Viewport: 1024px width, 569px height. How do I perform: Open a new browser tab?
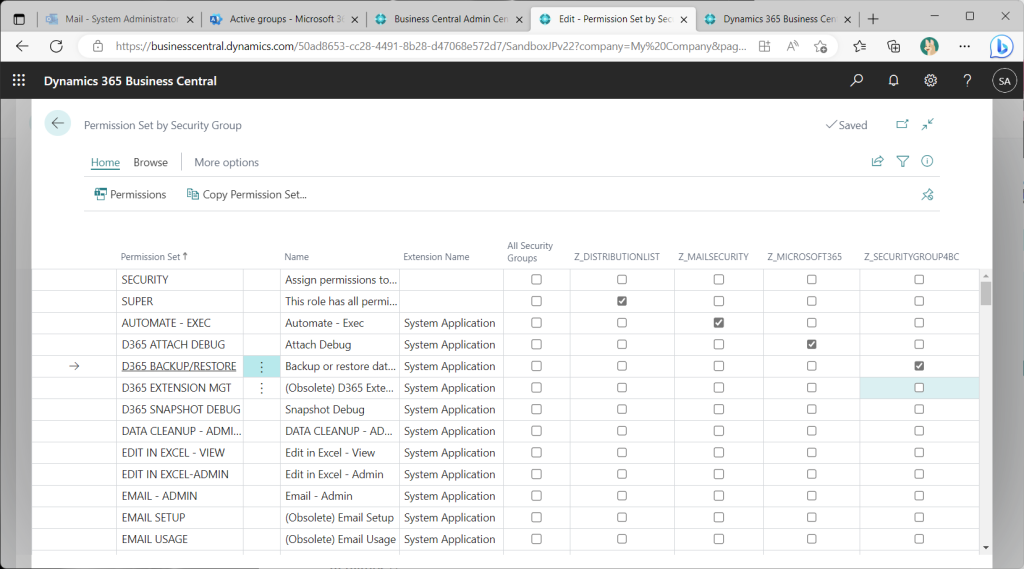point(873,19)
